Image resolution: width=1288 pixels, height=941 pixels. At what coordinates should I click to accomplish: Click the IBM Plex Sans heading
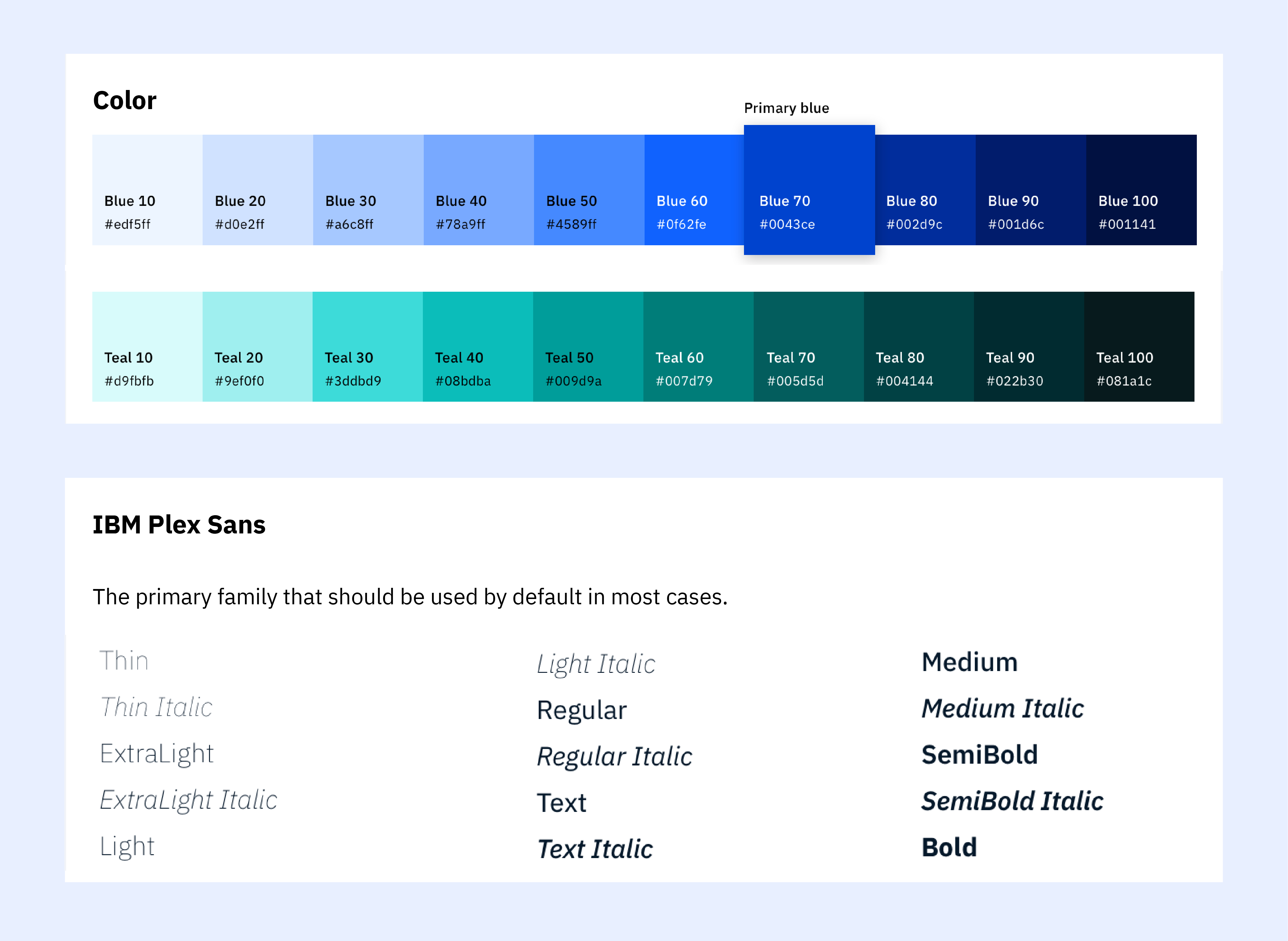click(179, 525)
